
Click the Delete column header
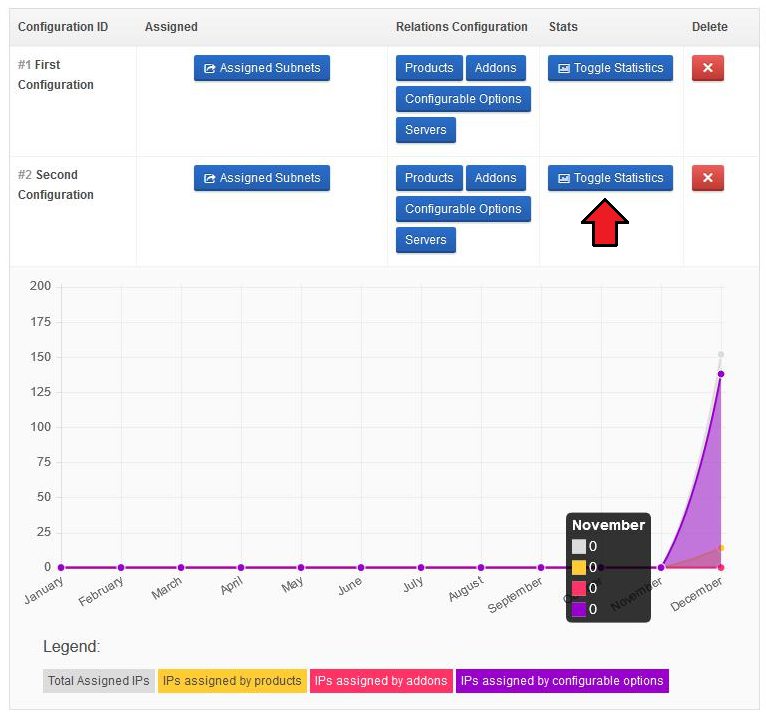[709, 27]
